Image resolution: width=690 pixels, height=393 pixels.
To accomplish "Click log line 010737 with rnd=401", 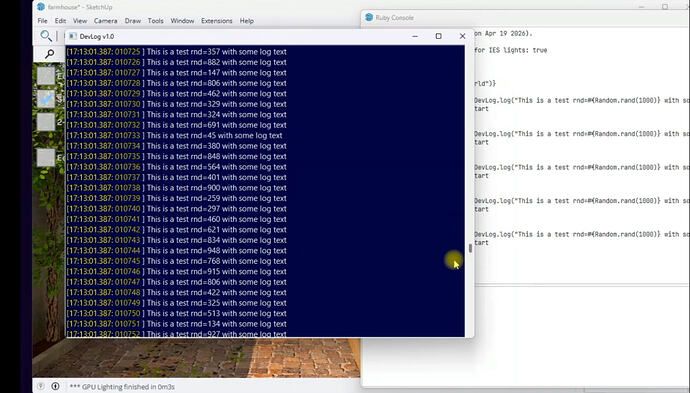I will click(176, 177).
